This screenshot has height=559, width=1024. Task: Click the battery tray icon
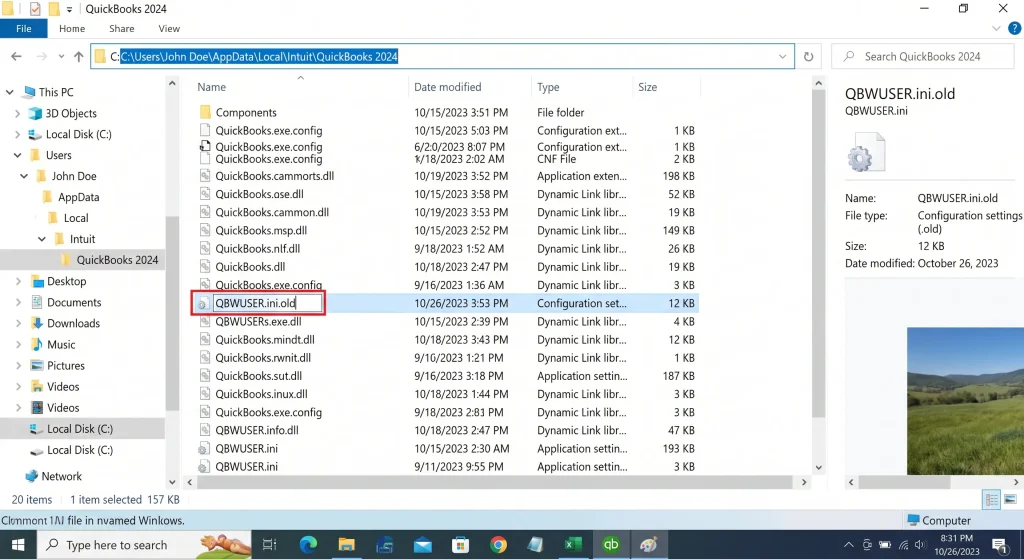(x=885, y=545)
